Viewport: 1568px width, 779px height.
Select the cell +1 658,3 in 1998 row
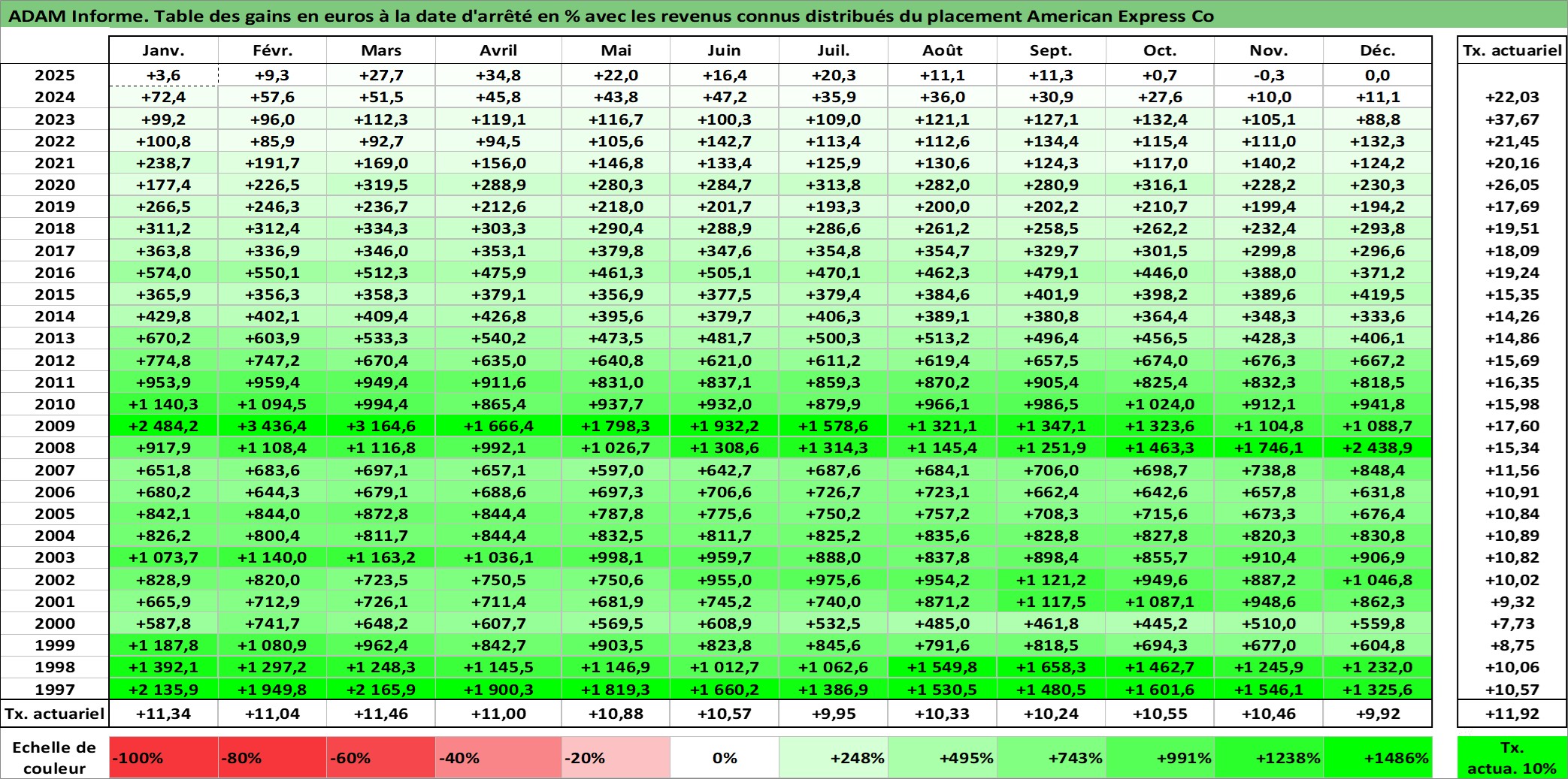tap(1052, 667)
